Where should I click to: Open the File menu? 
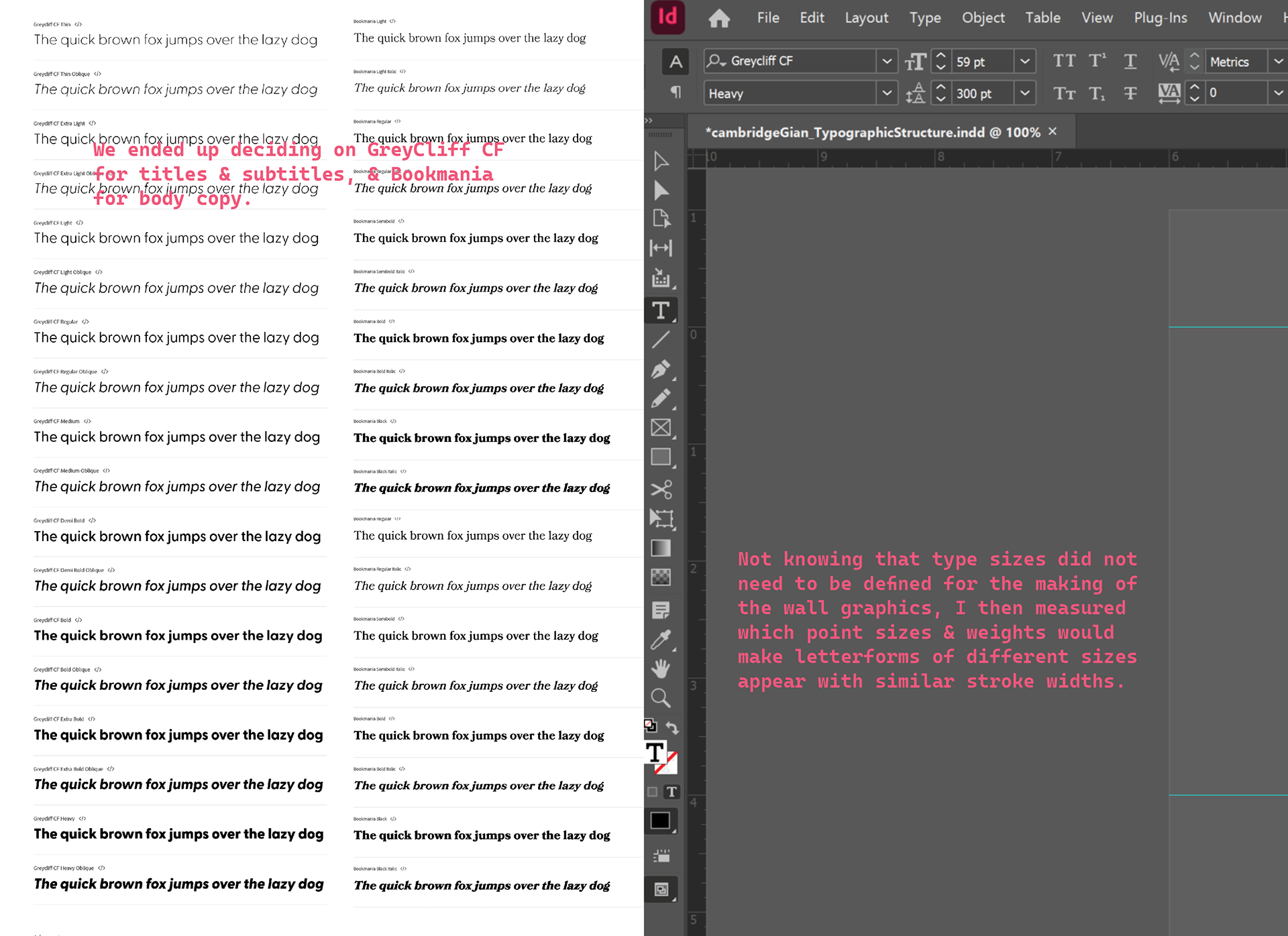768,18
